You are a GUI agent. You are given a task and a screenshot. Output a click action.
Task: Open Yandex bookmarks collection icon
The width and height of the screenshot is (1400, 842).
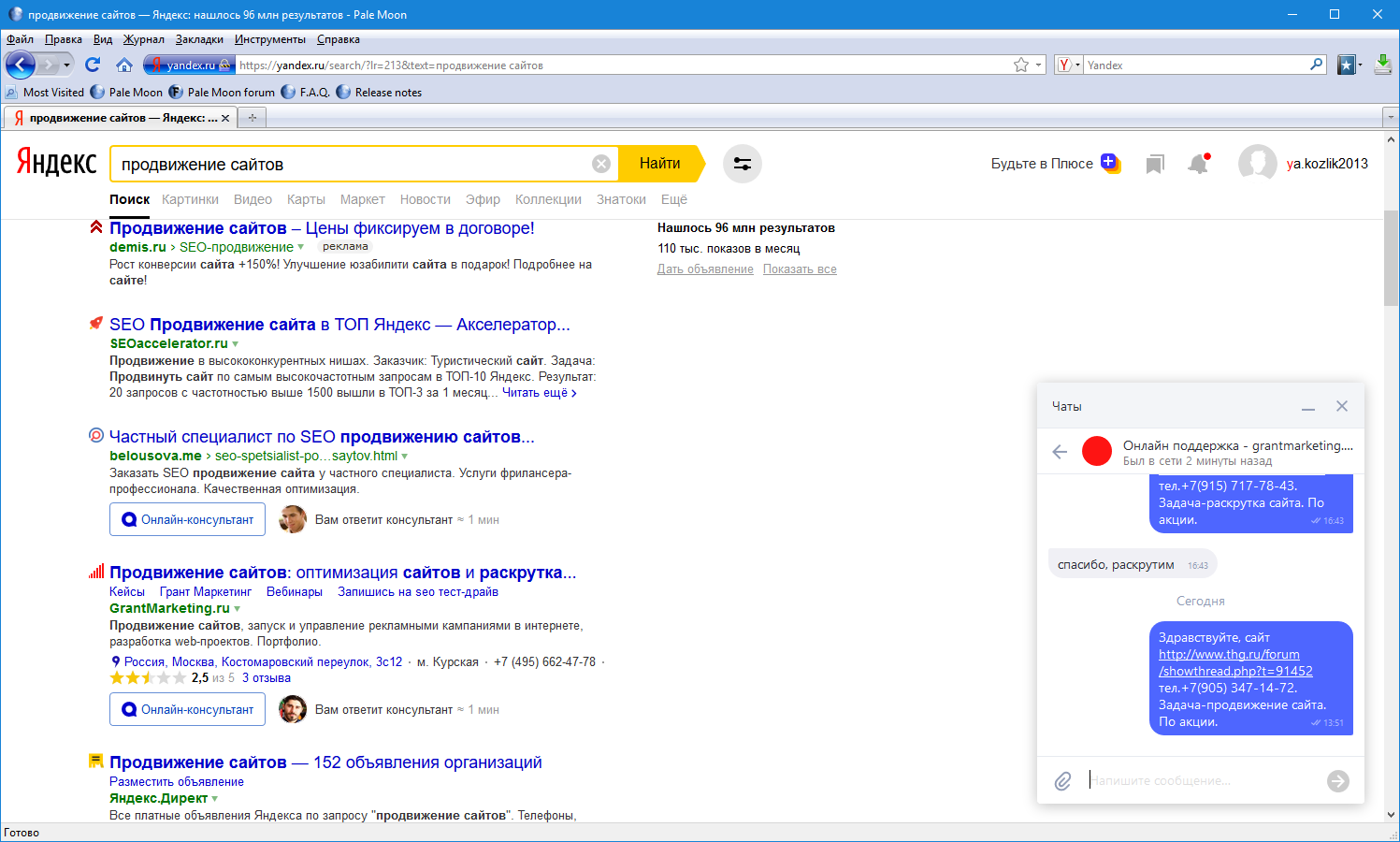(1155, 165)
